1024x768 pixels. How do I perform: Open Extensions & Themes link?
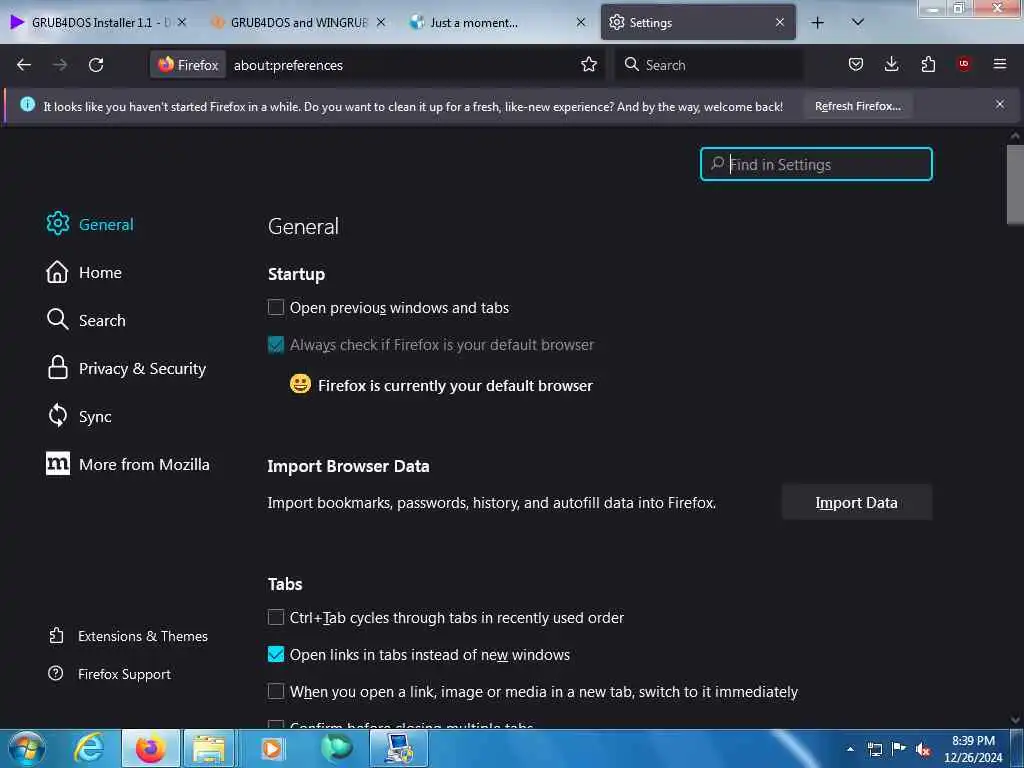[x=128, y=636]
